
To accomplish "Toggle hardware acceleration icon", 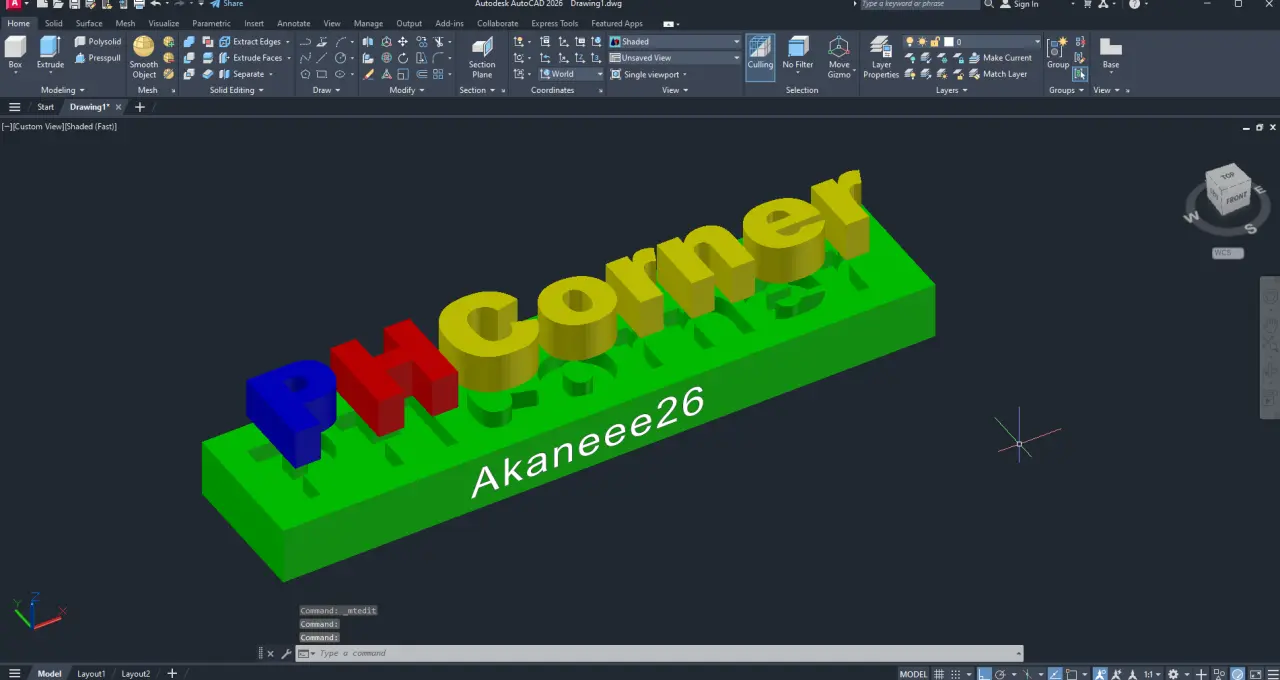I will [1238, 674].
